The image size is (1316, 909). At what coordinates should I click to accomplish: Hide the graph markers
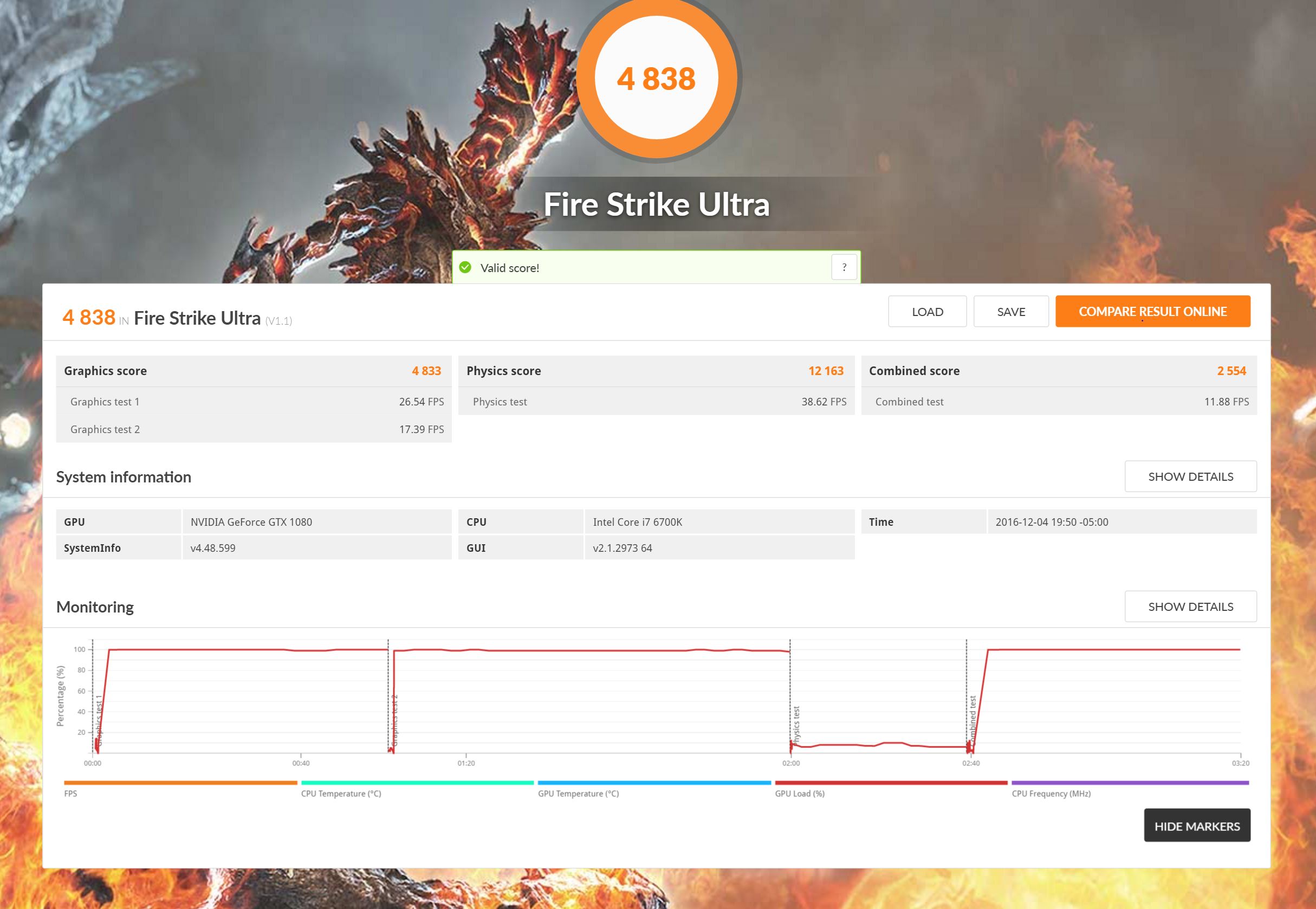pos(1196,826)
